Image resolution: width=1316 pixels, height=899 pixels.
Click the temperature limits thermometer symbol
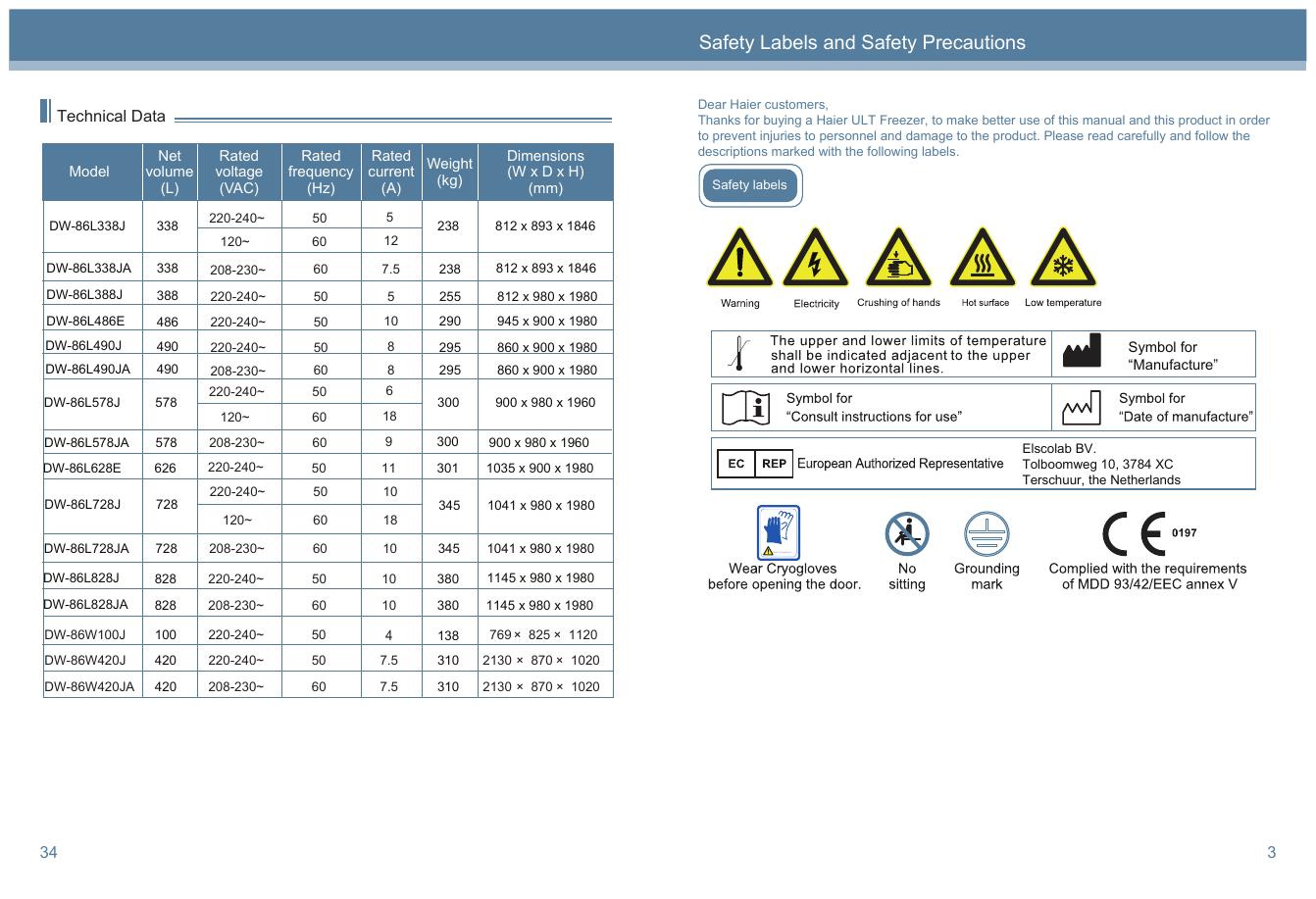(x=738, y=354)
